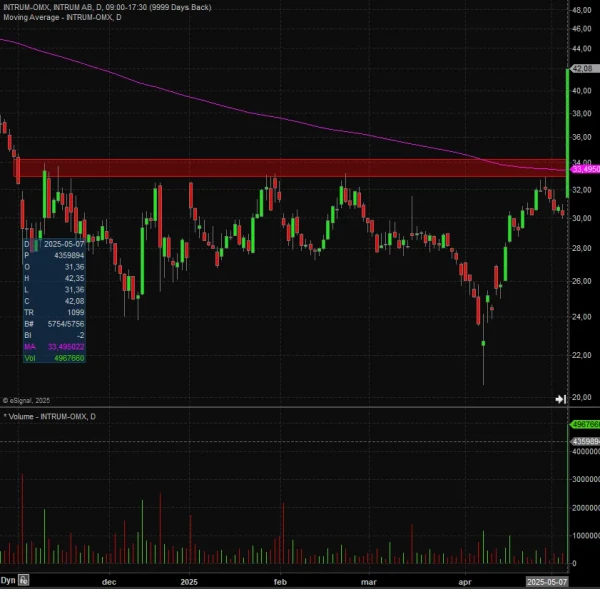Click the 22,00 price axis label
This screenshot has height=589, width=600.
582,355
